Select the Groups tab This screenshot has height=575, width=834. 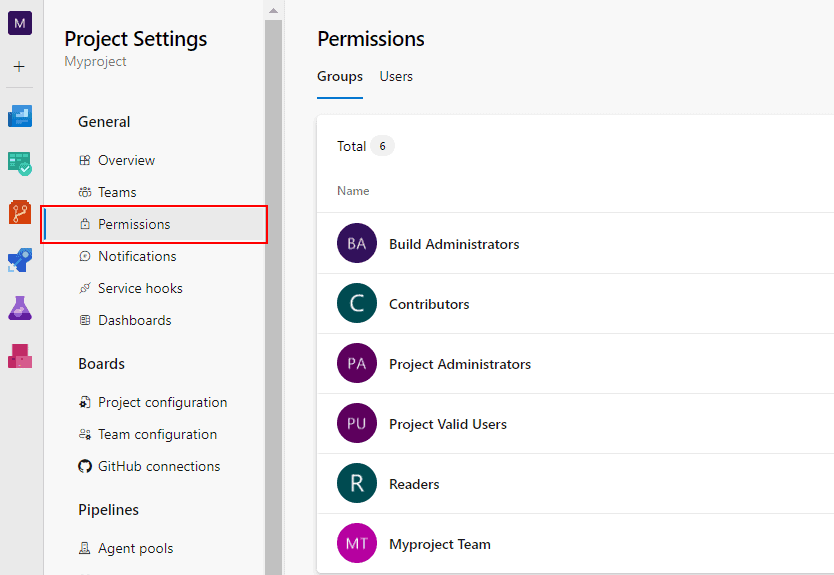(340, 77)
